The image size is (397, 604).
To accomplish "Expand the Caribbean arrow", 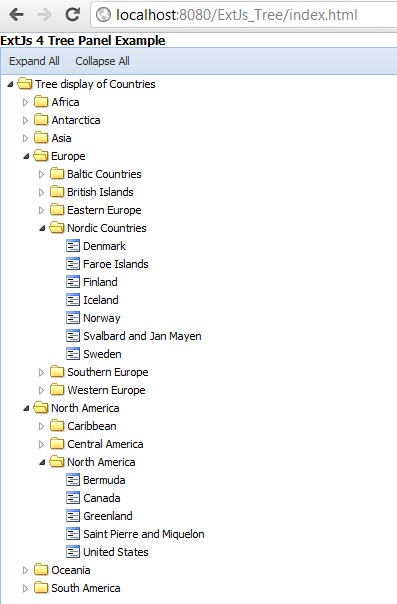I will click(x=41, y=426).
